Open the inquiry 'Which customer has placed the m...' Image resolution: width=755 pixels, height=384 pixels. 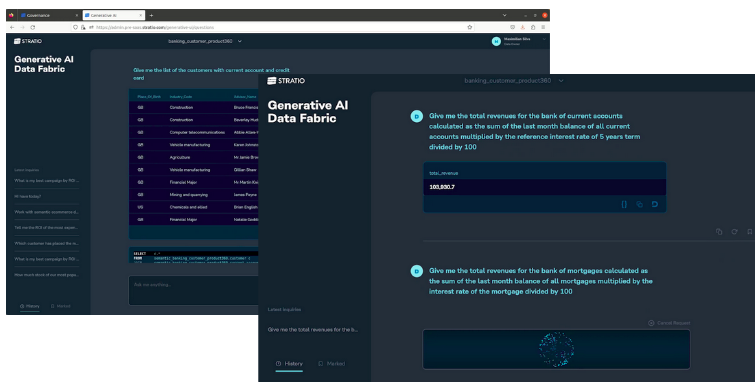(x=46, y=243)
